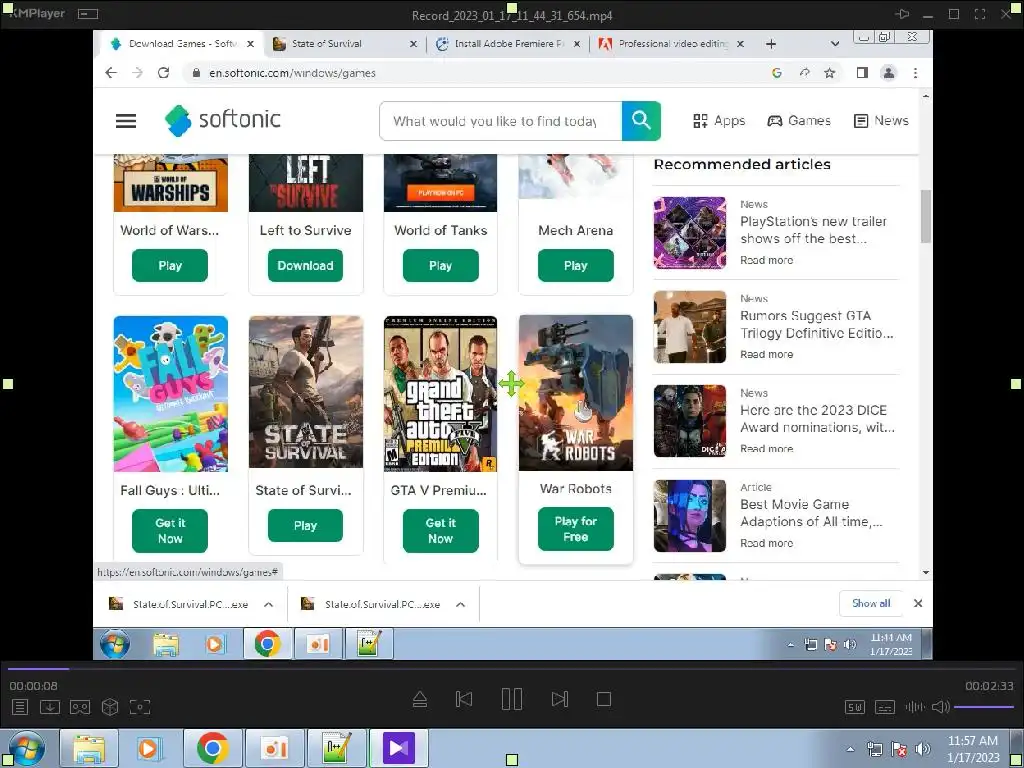Click the KMPlayer 3D cube icon
This screenshot has height=768, width=1024.
[110, 707]
